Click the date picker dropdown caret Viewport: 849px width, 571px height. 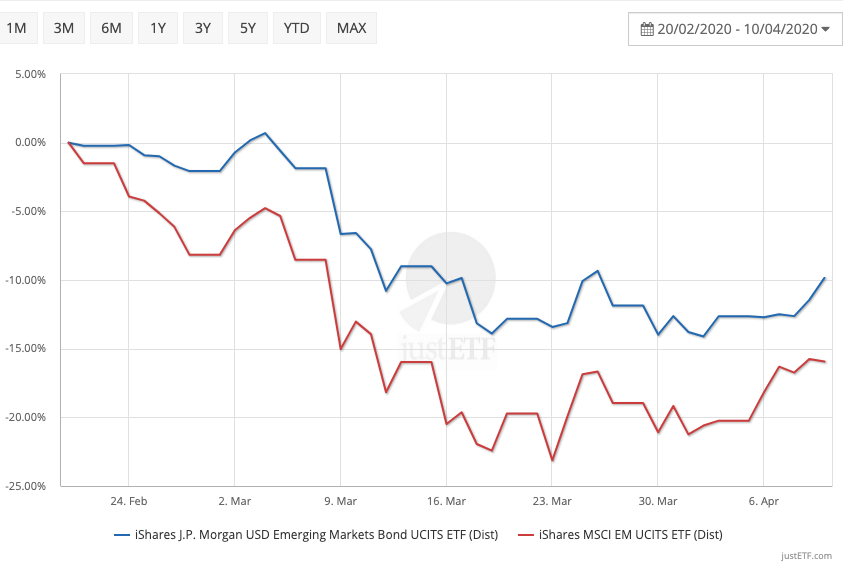pos(825,29)
